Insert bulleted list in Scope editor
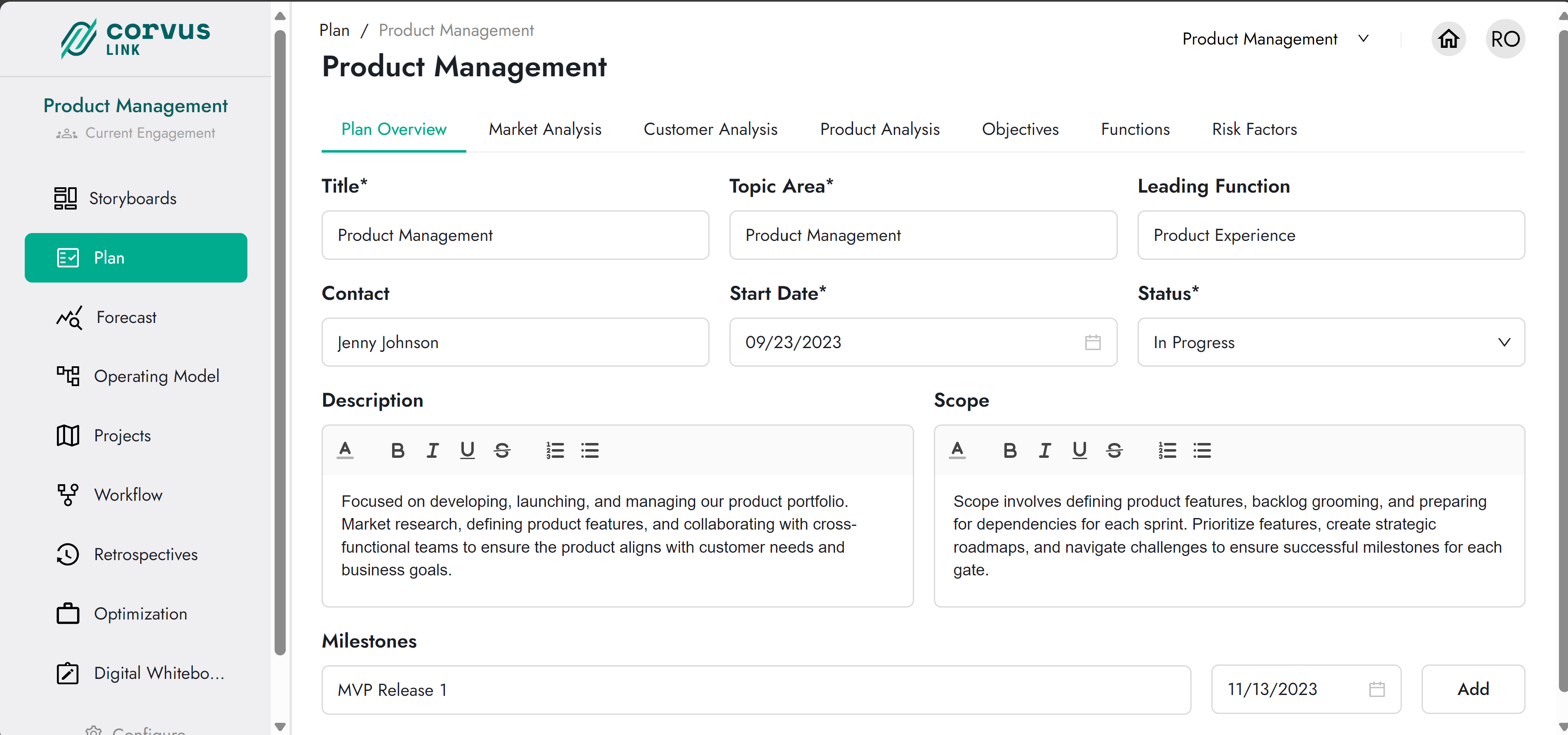1568x735 pixels. pyautogui.click(x=1201, y=451)
